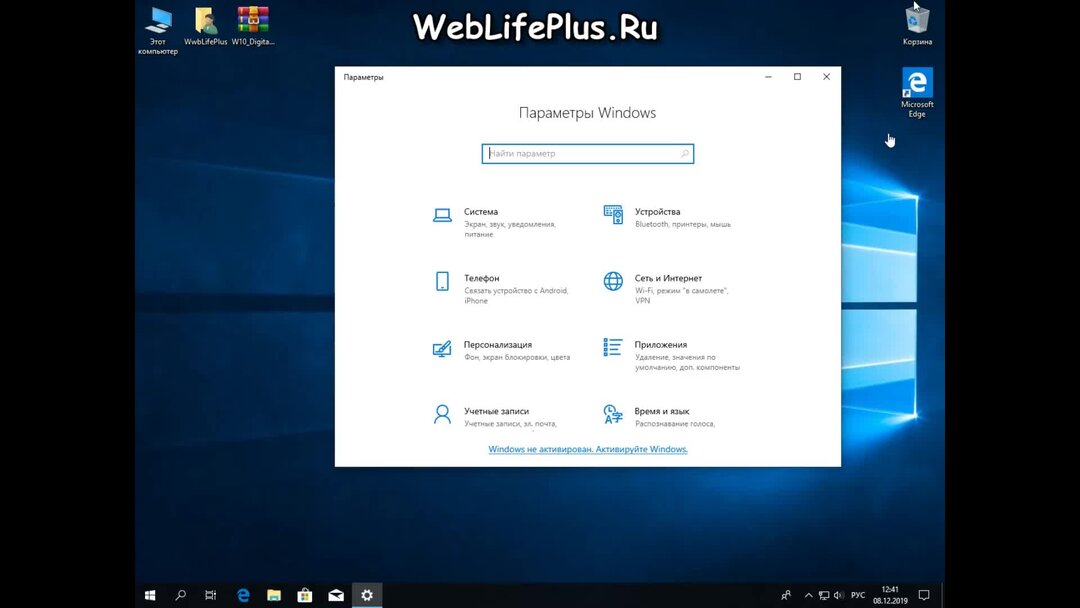The height and width of the screenshot is (608, 1080).
Task: Open Время и язык settings
Action: (664, 411)
